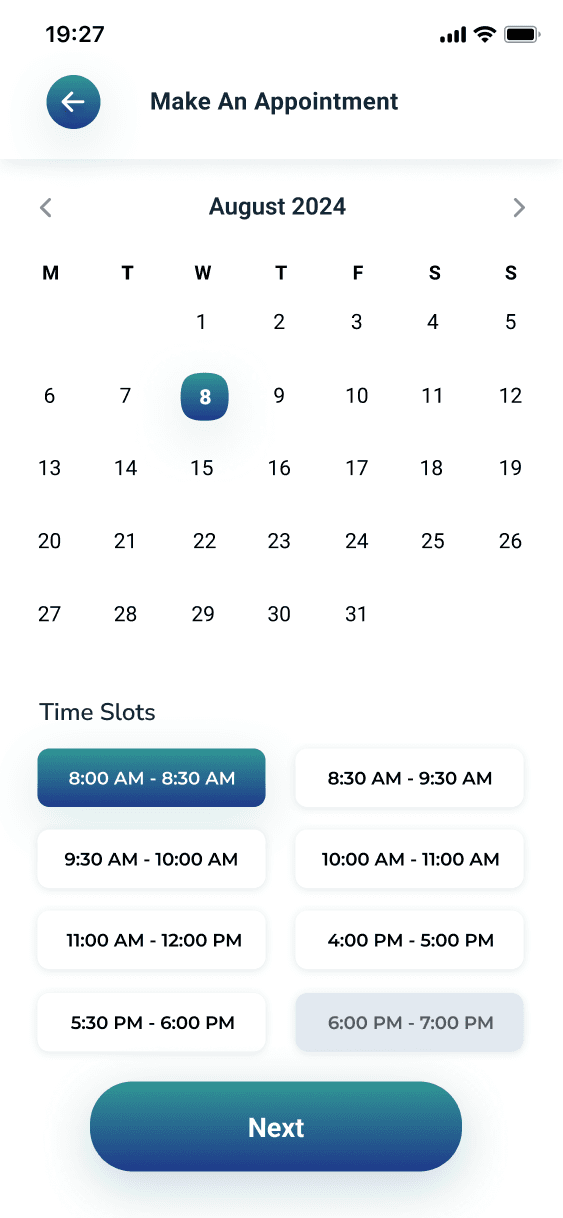This screenshot has height=1218, width=563.
Task: Tap the Wi-Fi status icon
Action: pyautogui.click(x=485, y=35)
